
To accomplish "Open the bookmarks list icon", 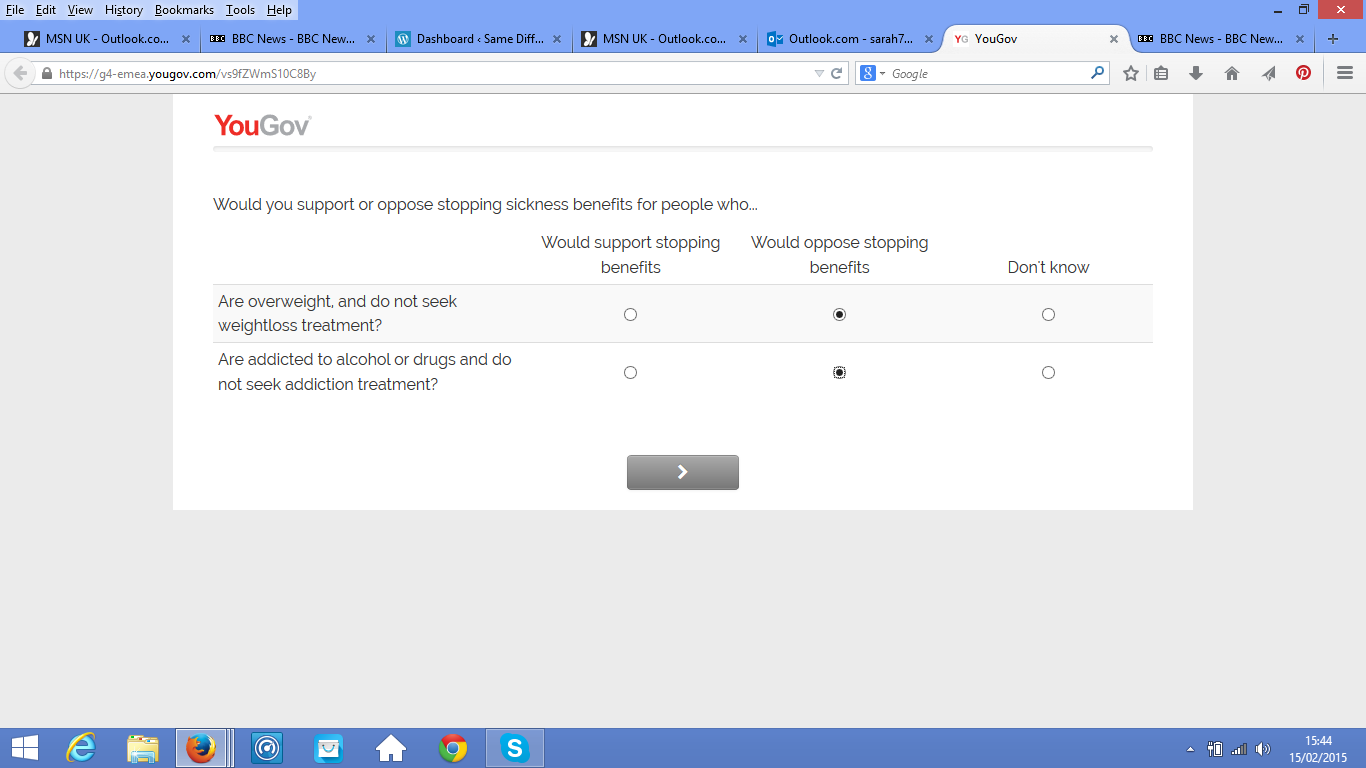I will pos(1161,73).
